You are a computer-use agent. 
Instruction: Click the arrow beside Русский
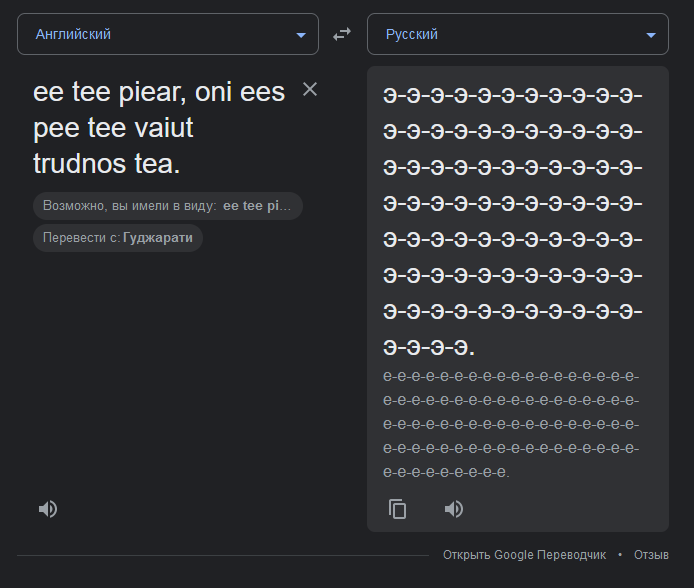point(651,35)
